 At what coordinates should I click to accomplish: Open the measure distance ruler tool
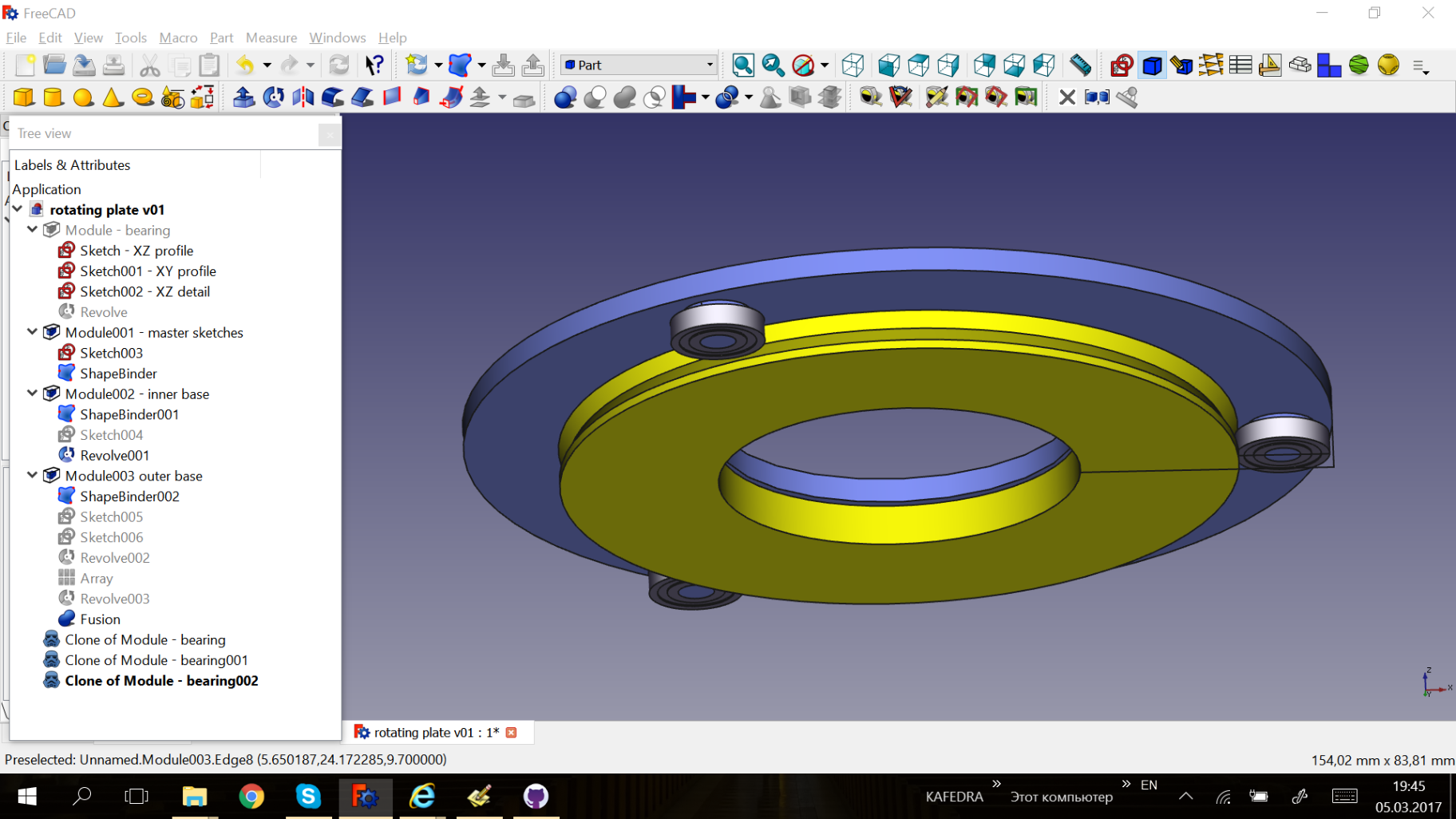tap(1080, 65)
